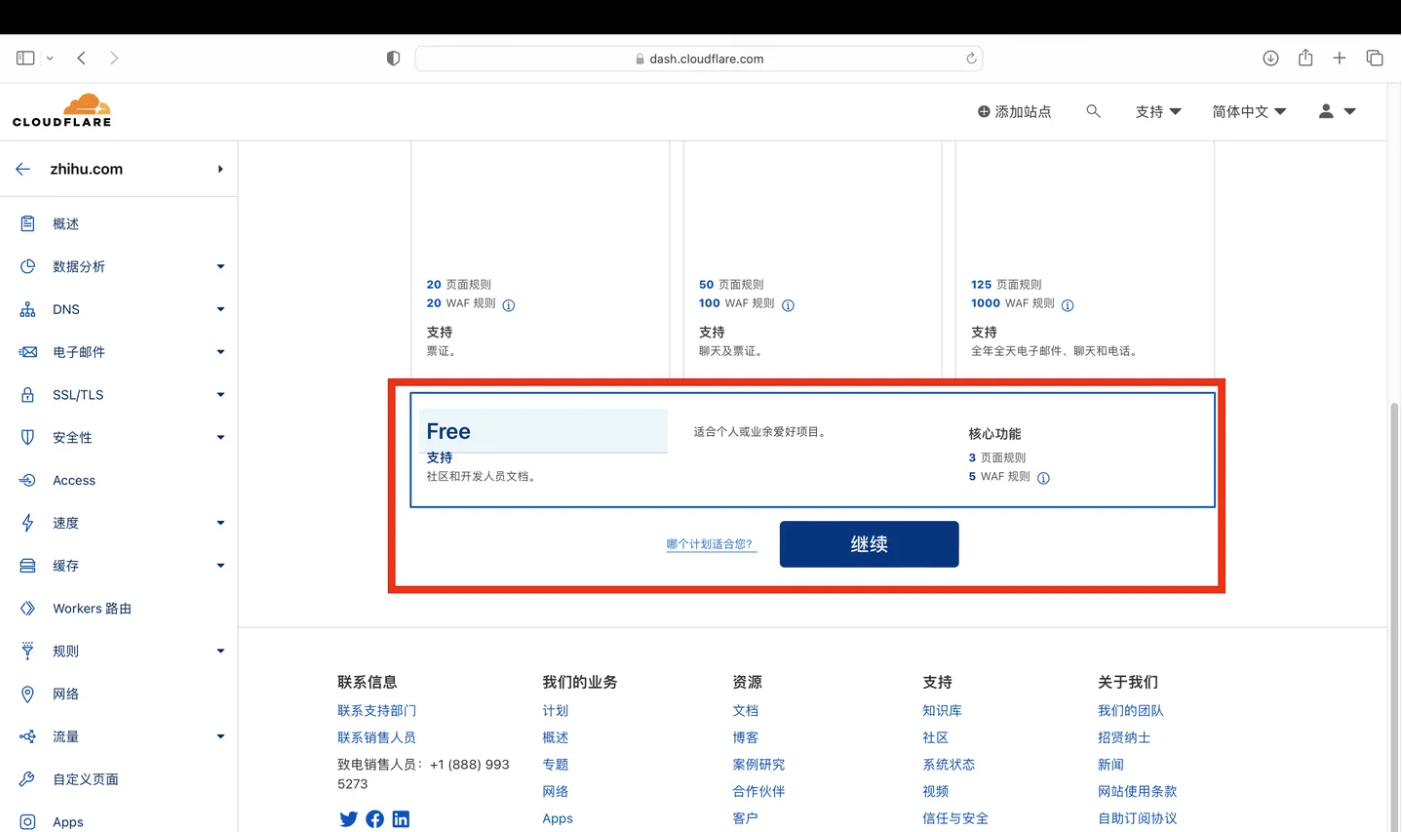Click the Twitter icon in footer
This screenshot has width=1402, height=832.
(x=348, y=819)
